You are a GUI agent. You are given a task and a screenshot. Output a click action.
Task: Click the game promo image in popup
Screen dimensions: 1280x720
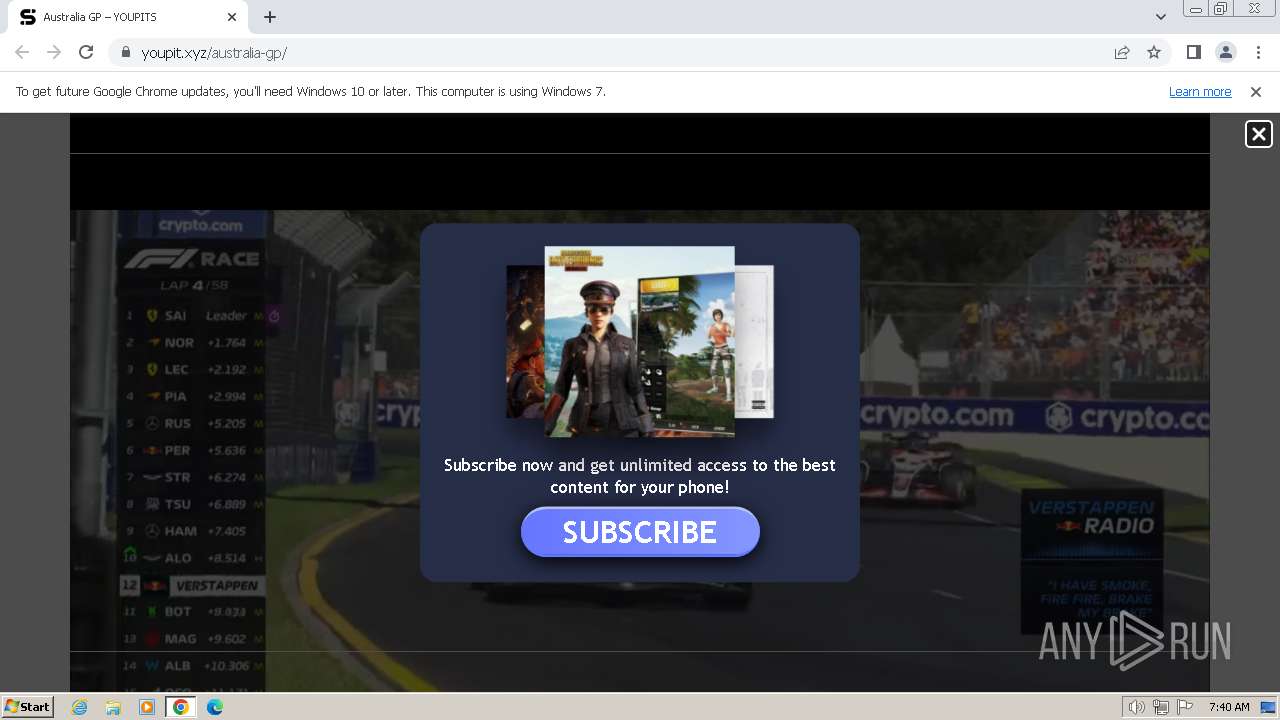[x=640, y=342]
